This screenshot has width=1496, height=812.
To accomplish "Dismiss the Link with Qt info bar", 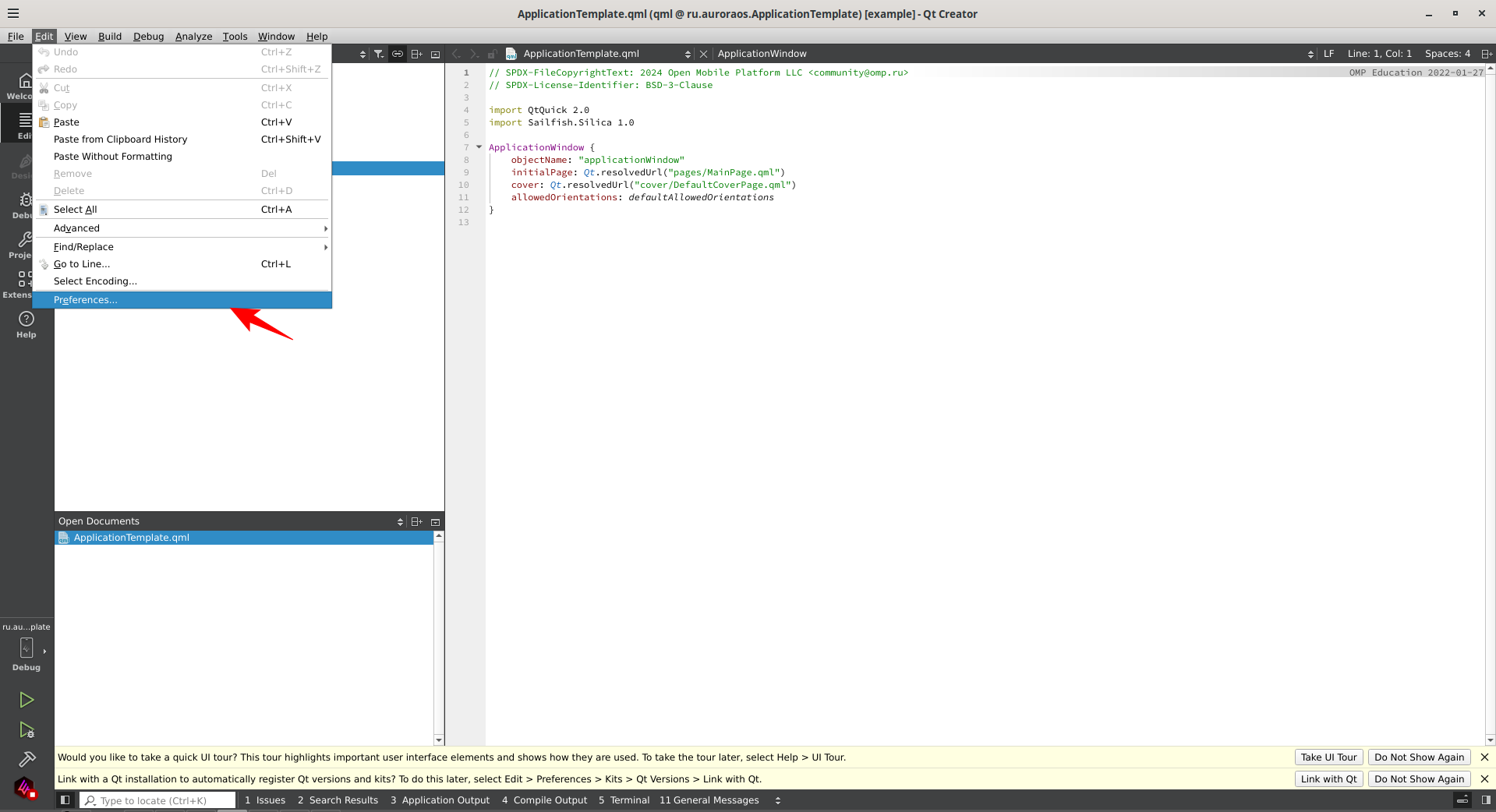I will pyautogui.click(x=1484, y=779).
